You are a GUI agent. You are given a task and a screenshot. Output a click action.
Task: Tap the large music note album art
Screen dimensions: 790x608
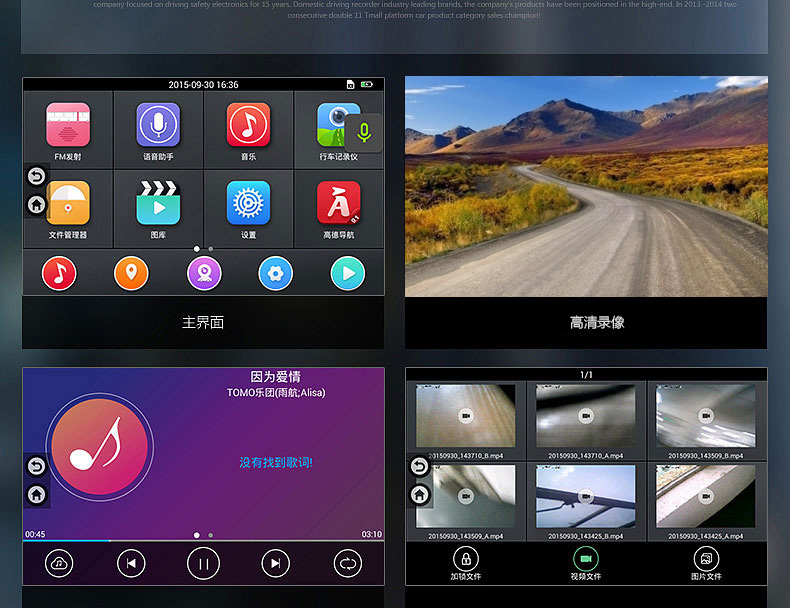[100, 447]
